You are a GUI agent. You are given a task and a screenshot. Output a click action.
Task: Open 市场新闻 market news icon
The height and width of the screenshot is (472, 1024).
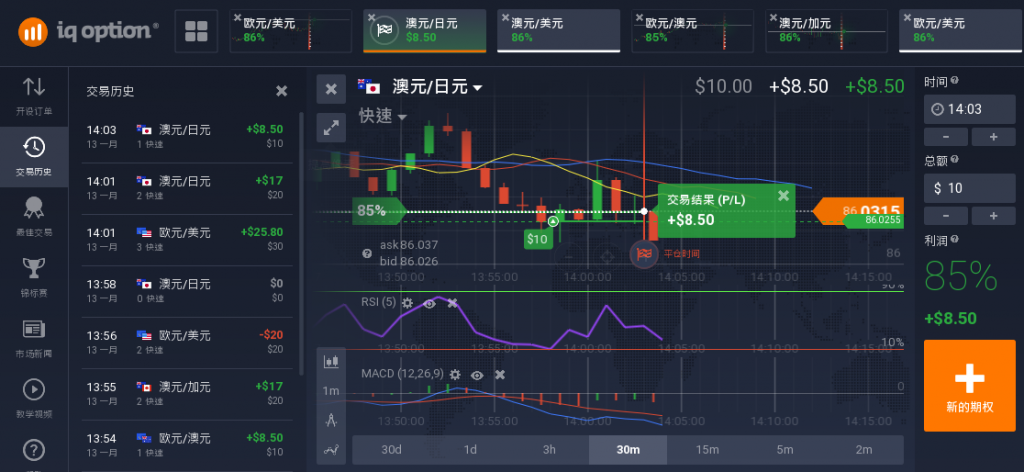point(33,335)
